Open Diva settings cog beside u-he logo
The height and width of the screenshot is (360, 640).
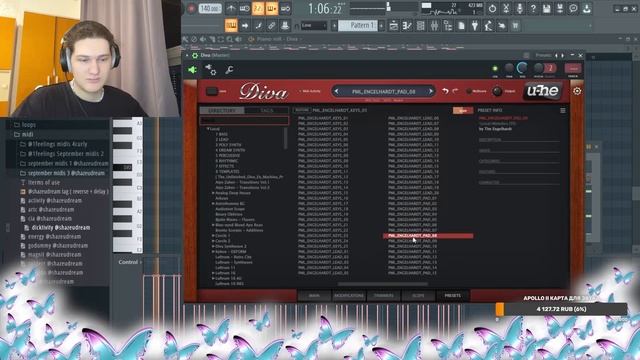coord(577,91)
